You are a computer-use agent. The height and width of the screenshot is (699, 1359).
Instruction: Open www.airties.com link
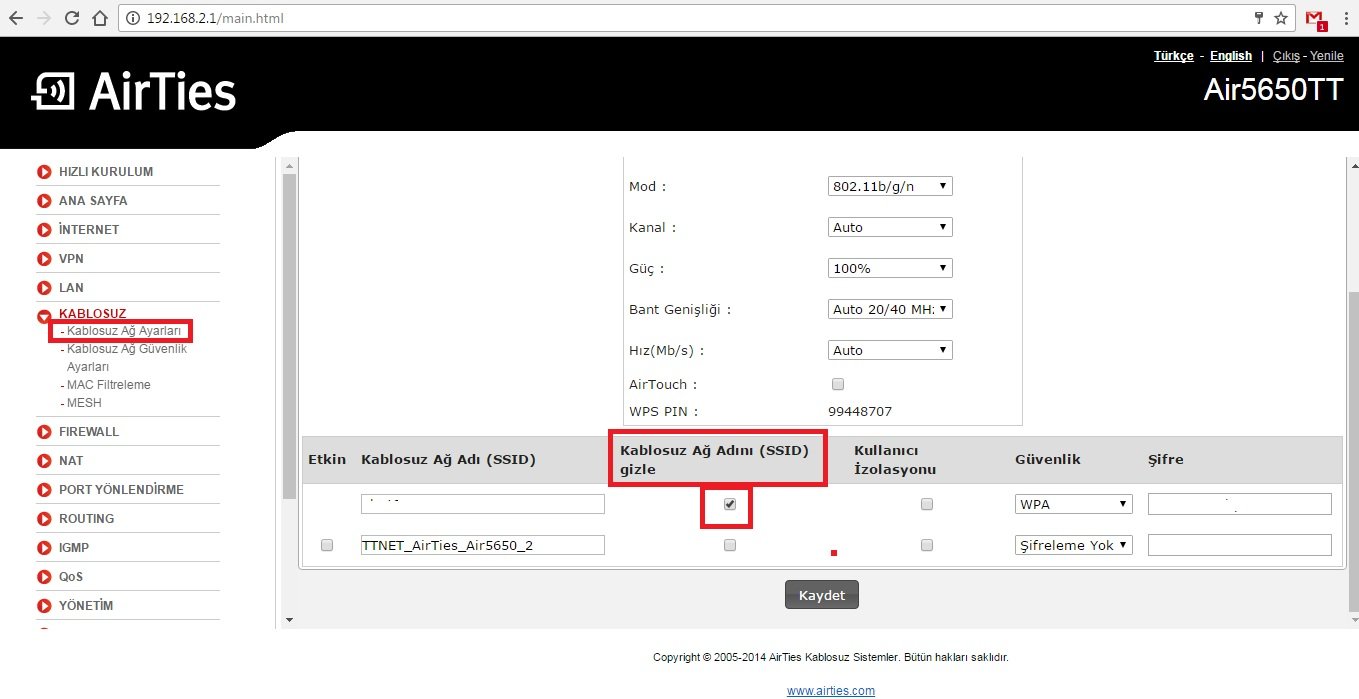[x=831, y=691]
